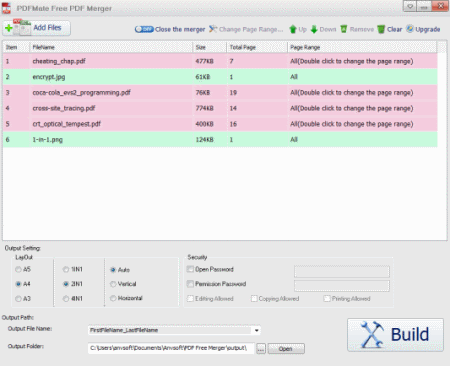Click the Total Page column header

[257, 47]
